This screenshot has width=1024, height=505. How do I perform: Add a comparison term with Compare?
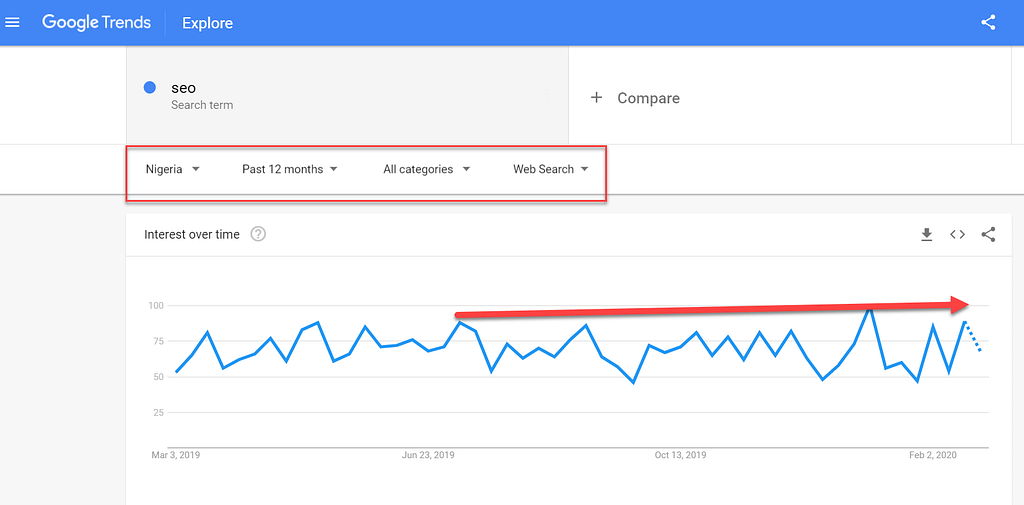click(635, 98)
